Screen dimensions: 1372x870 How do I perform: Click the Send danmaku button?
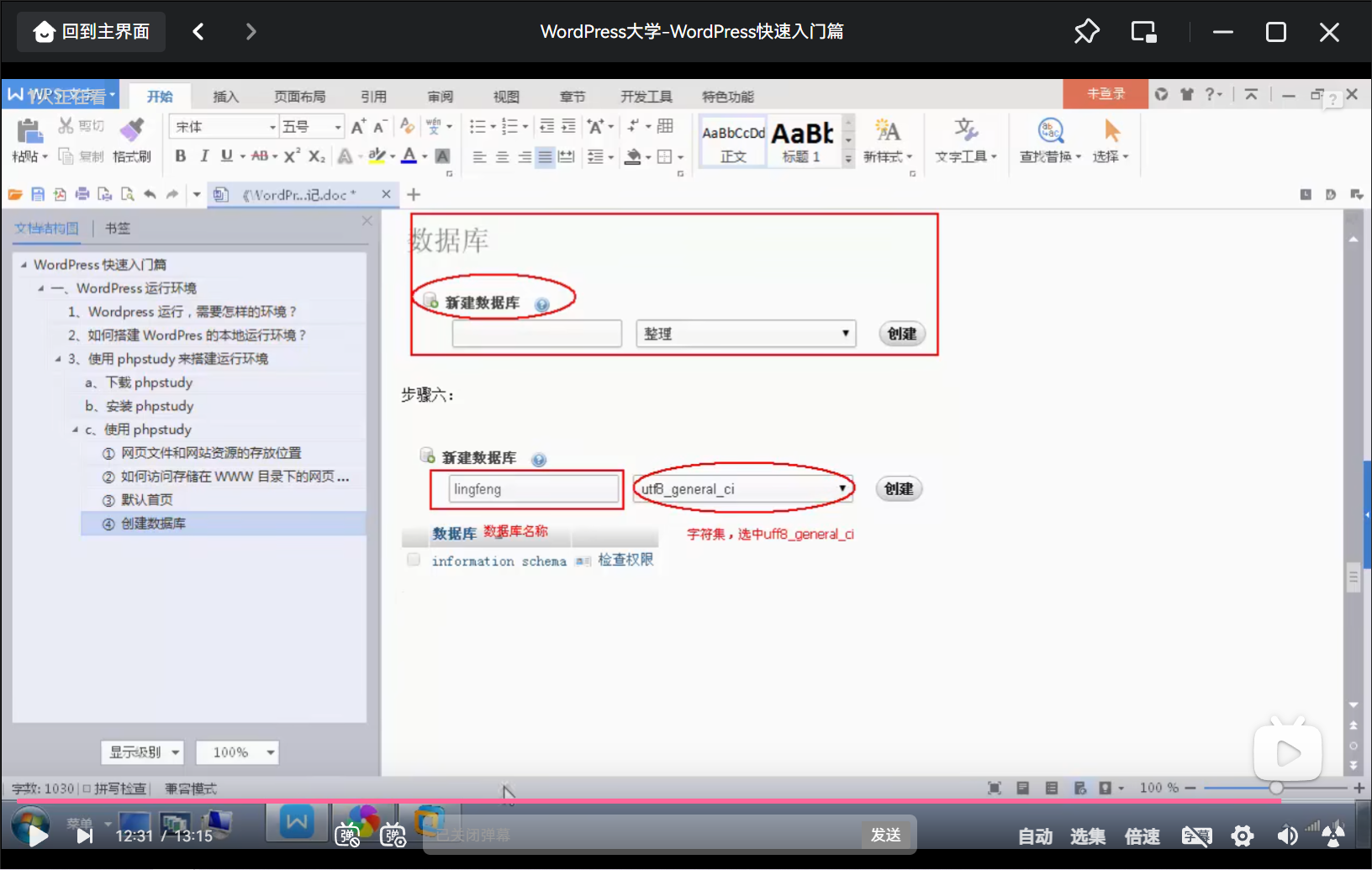pyautogui.click(x=886, y=835)
